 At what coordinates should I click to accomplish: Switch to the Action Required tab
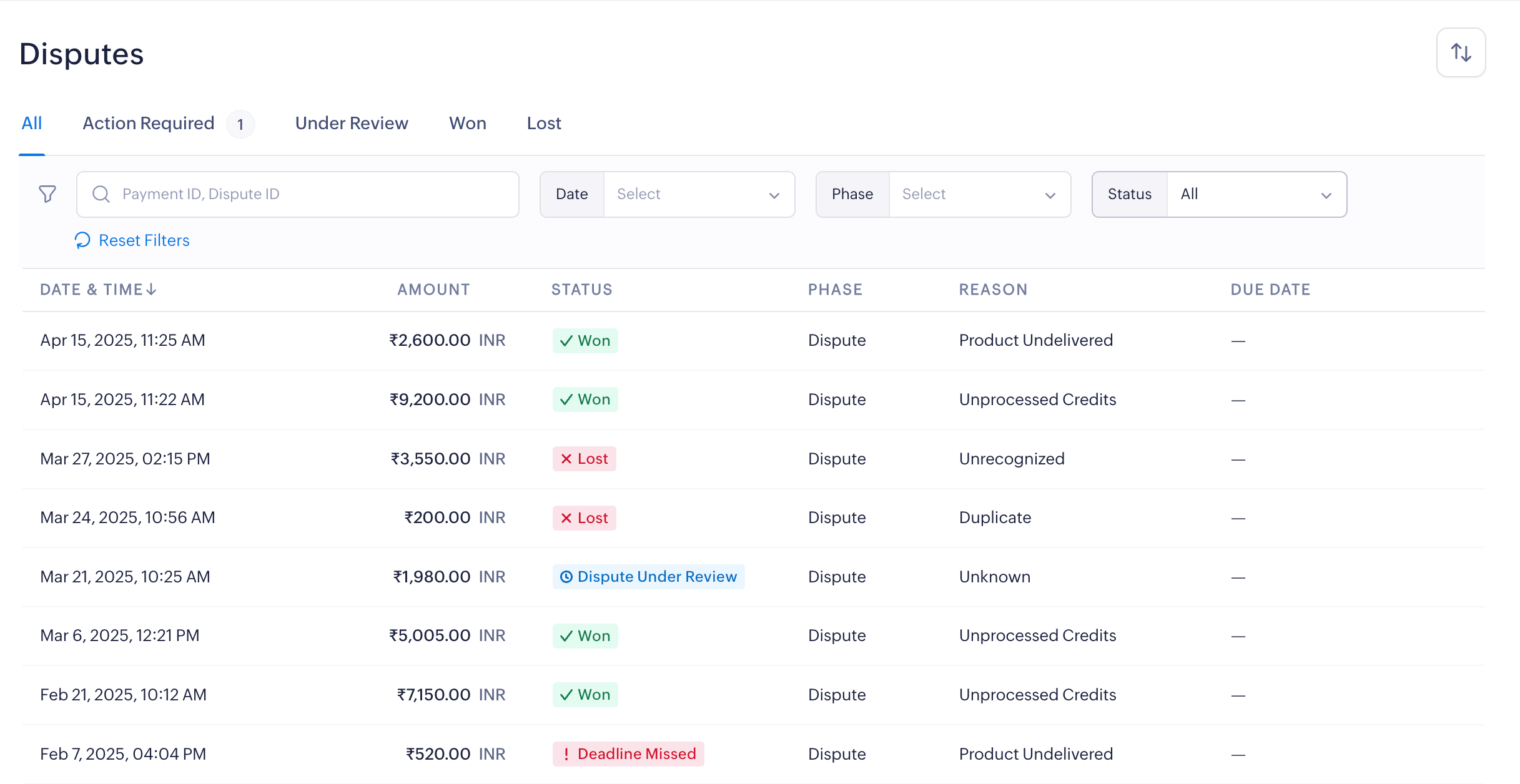click(x=149, y=124)
